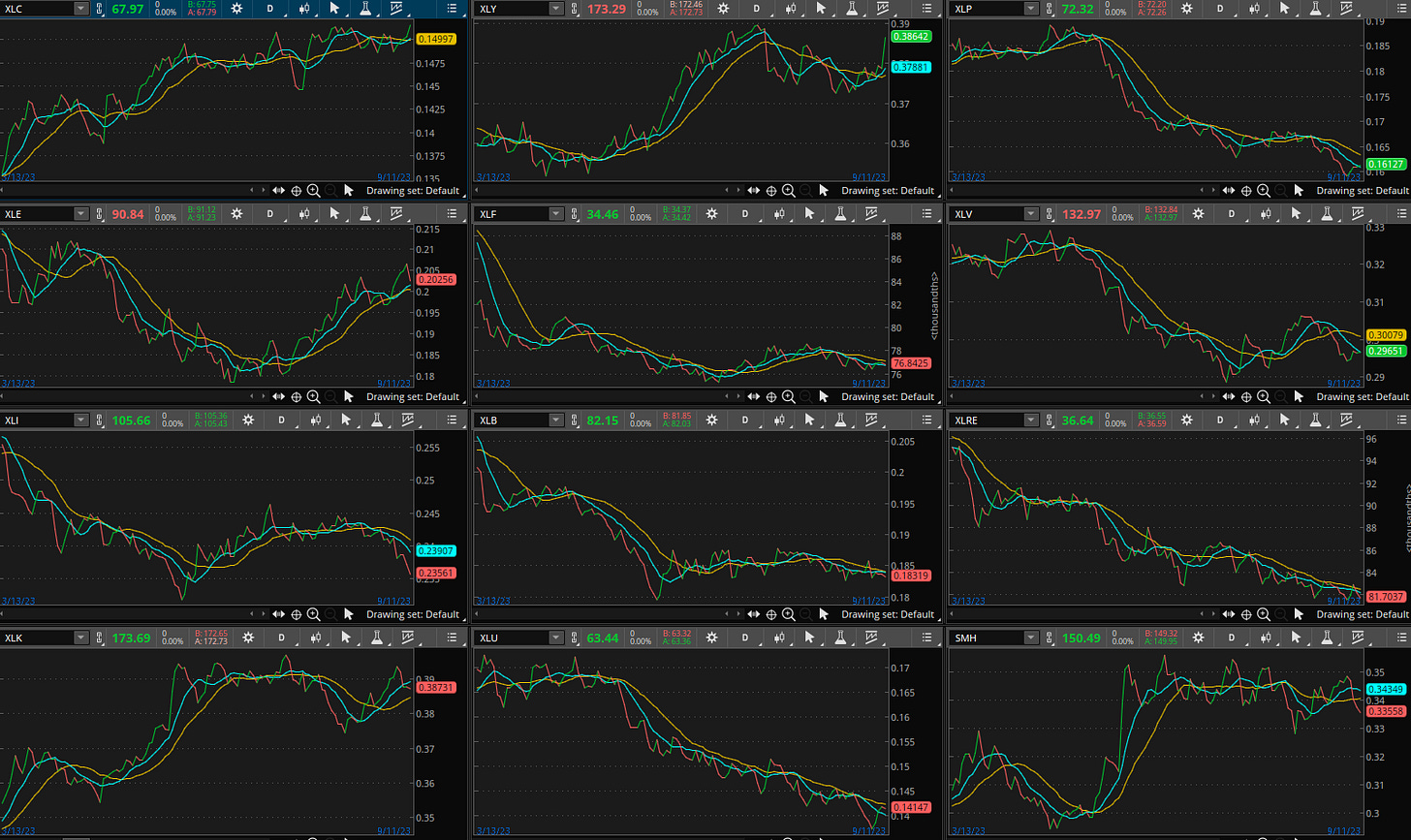
Task: Expand the XLE symbol dropdown arrow
Action: (80, 214)
